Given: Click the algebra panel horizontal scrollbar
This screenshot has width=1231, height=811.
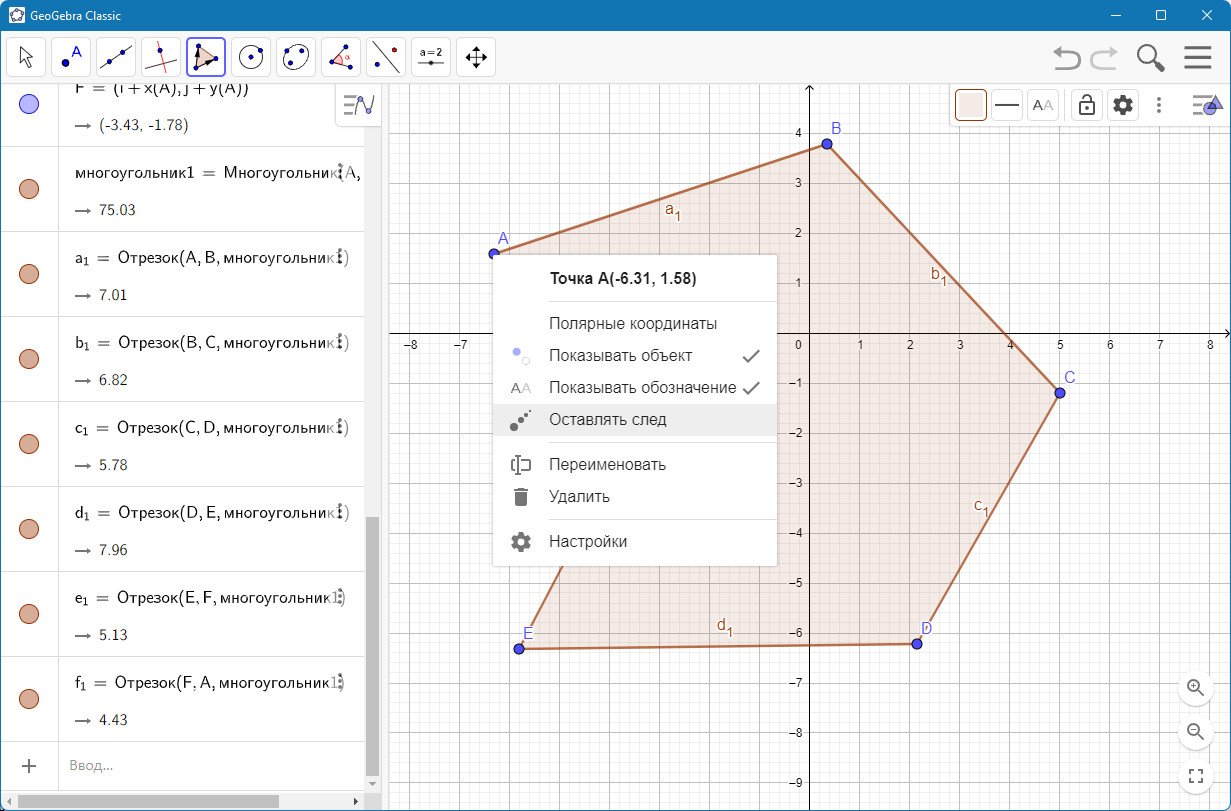Looking at the screenshot, I should click(148, 801).
